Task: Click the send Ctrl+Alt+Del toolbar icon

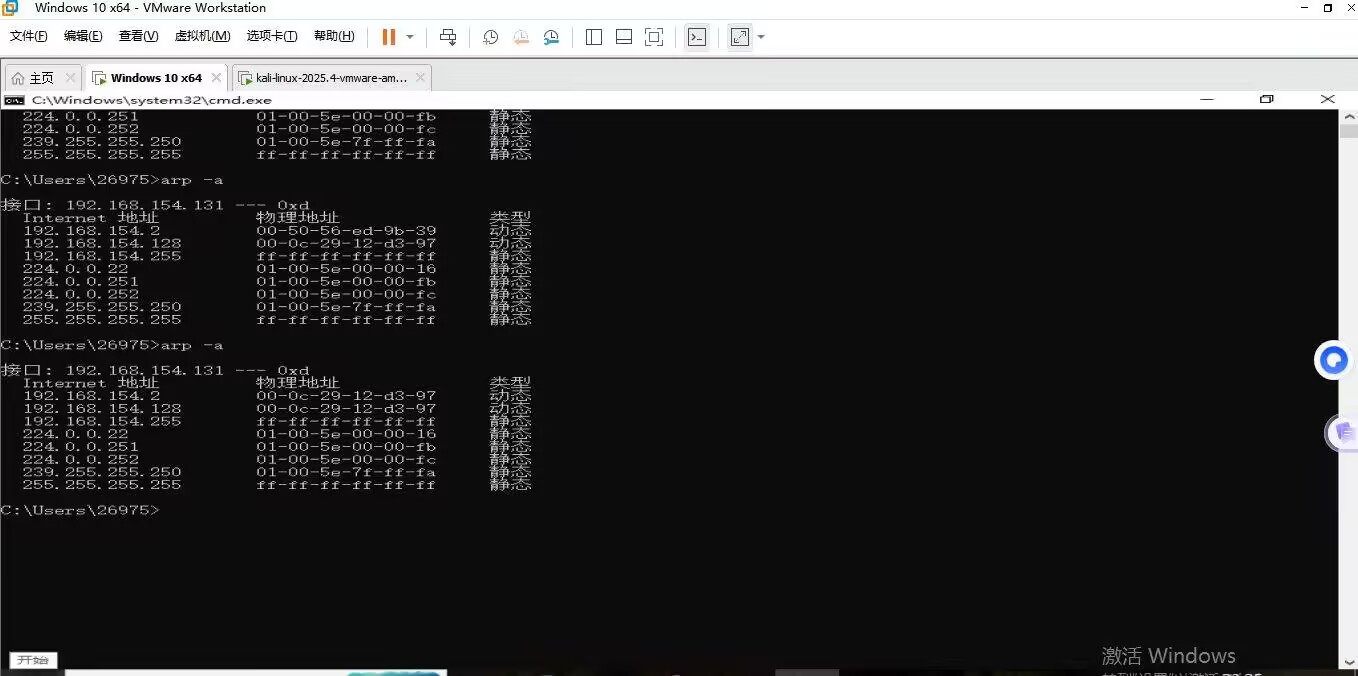Action: [448, 37]
